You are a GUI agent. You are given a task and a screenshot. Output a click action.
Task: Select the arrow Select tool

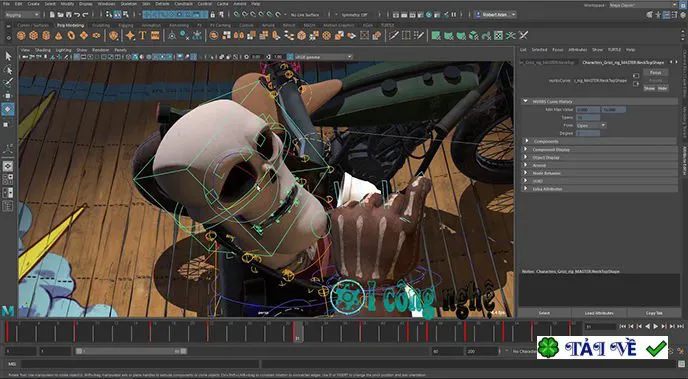(8, 56)
